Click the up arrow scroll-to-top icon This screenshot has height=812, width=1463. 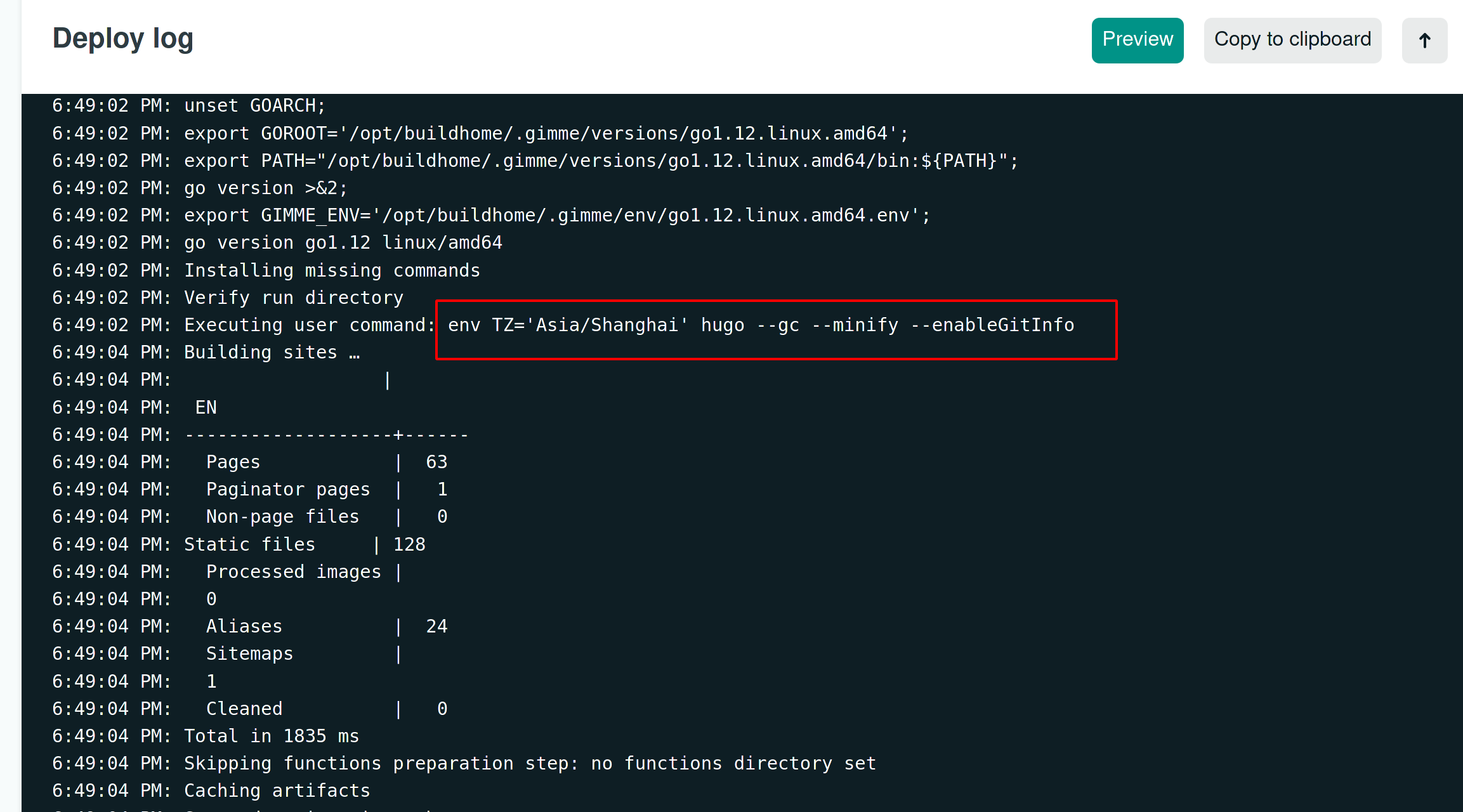pyautogui.click(x=1424, y=40)
